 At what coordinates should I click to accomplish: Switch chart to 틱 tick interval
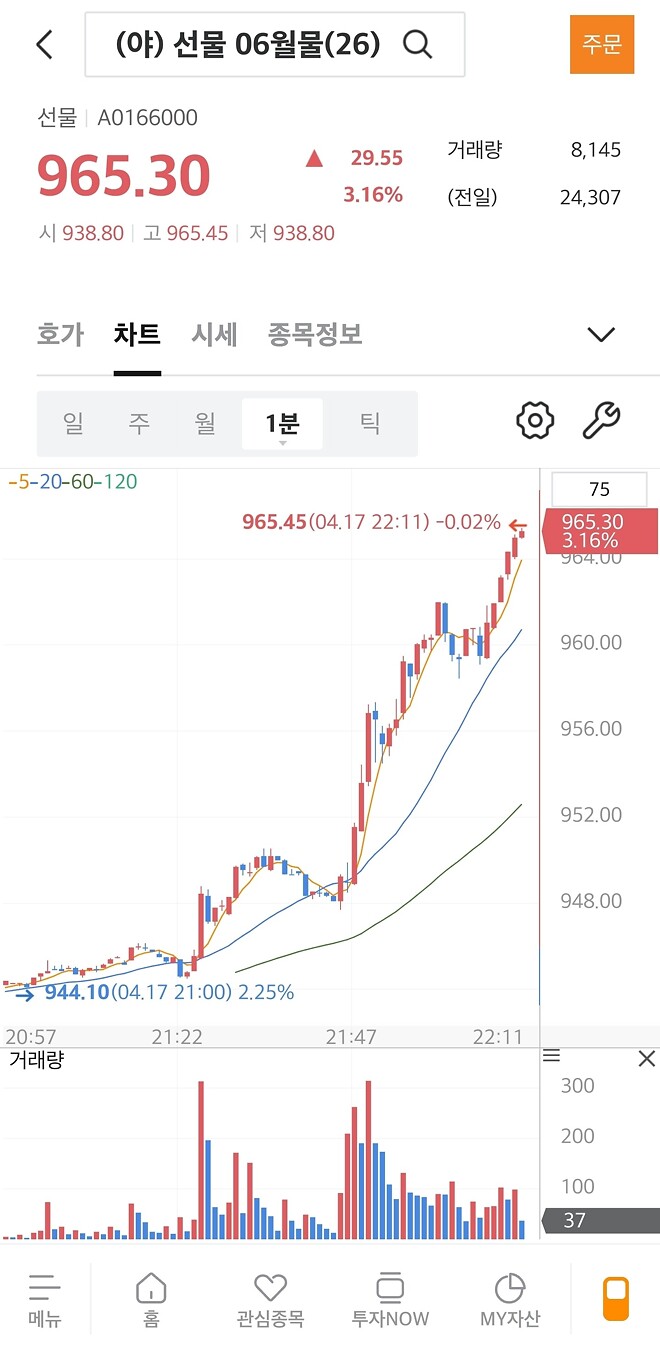[370, 423]
